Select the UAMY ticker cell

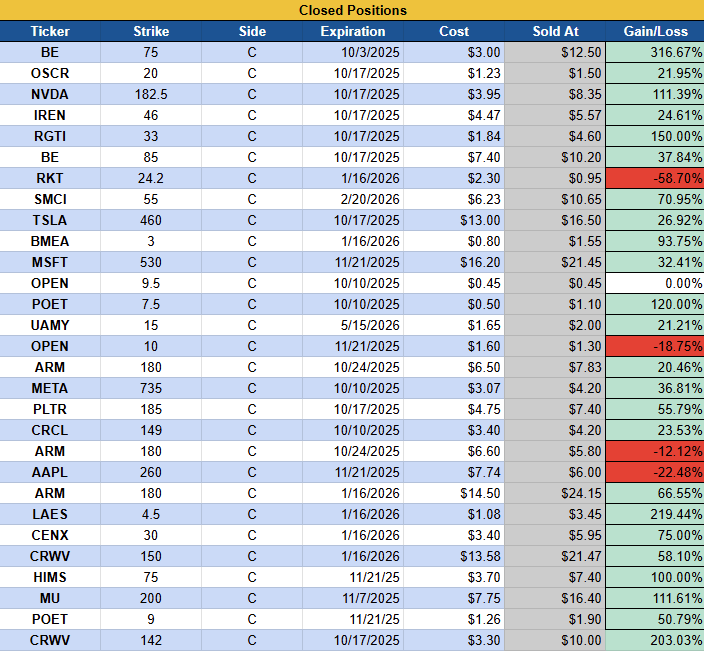coord(50,325)
